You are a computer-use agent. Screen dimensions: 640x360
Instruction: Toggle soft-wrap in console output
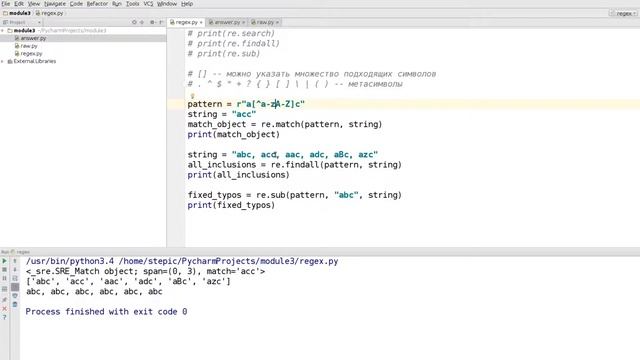[15, 278]
